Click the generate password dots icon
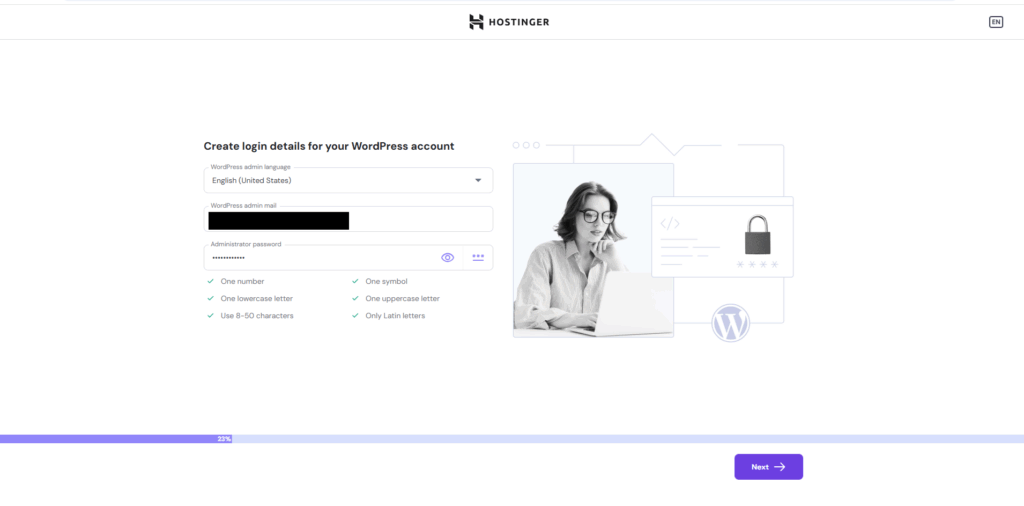Screen dimensions: 1024x506 pyautogui.click(x=478, y=258)
